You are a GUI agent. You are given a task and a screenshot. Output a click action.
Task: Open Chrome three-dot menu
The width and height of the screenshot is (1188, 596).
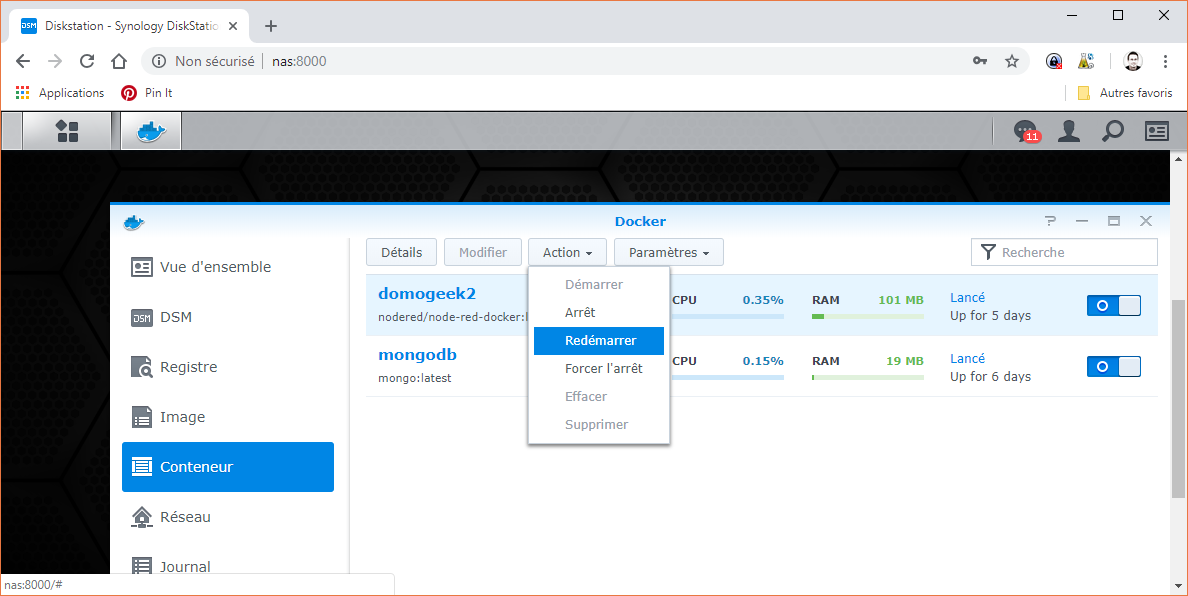tap(1165, 61)
